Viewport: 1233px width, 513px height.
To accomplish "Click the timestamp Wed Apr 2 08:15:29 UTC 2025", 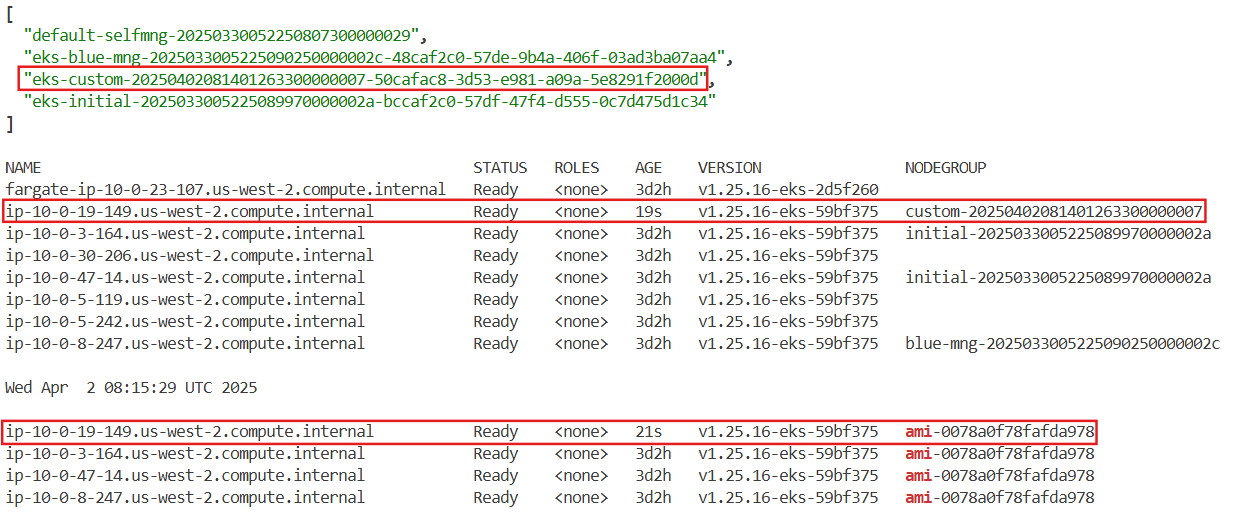I will 131,388.
